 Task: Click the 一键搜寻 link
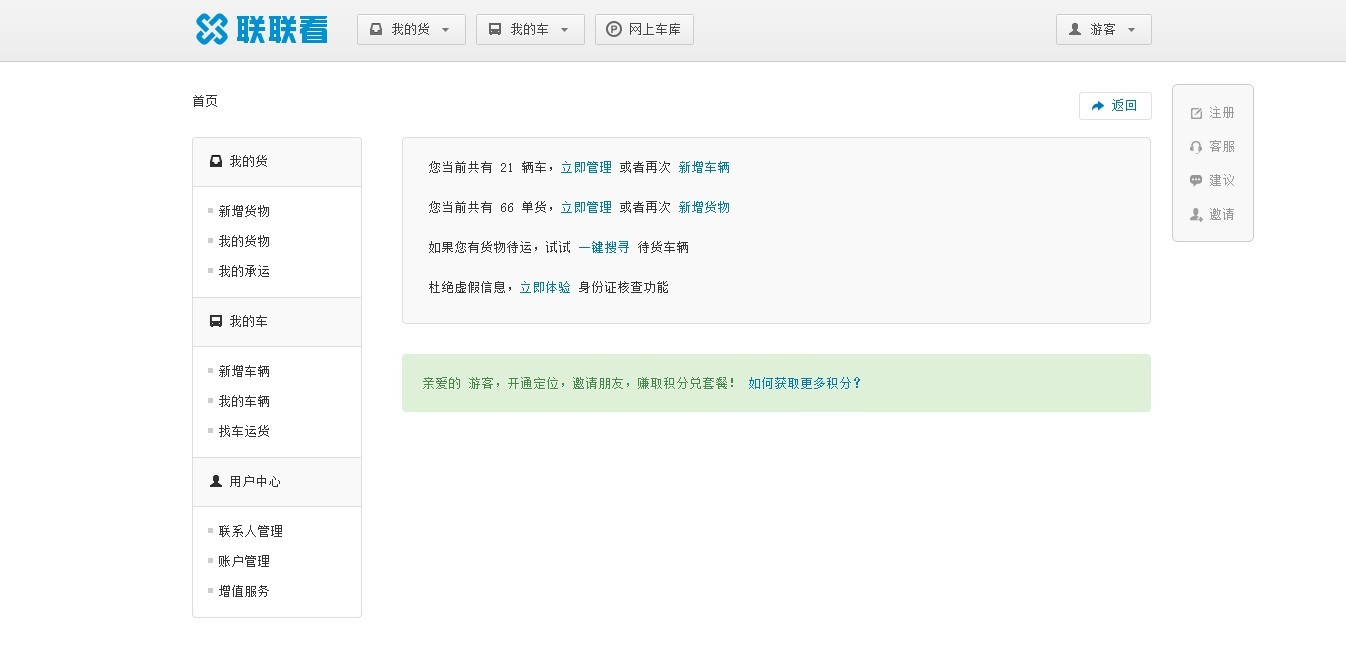[x=604, y=247]
